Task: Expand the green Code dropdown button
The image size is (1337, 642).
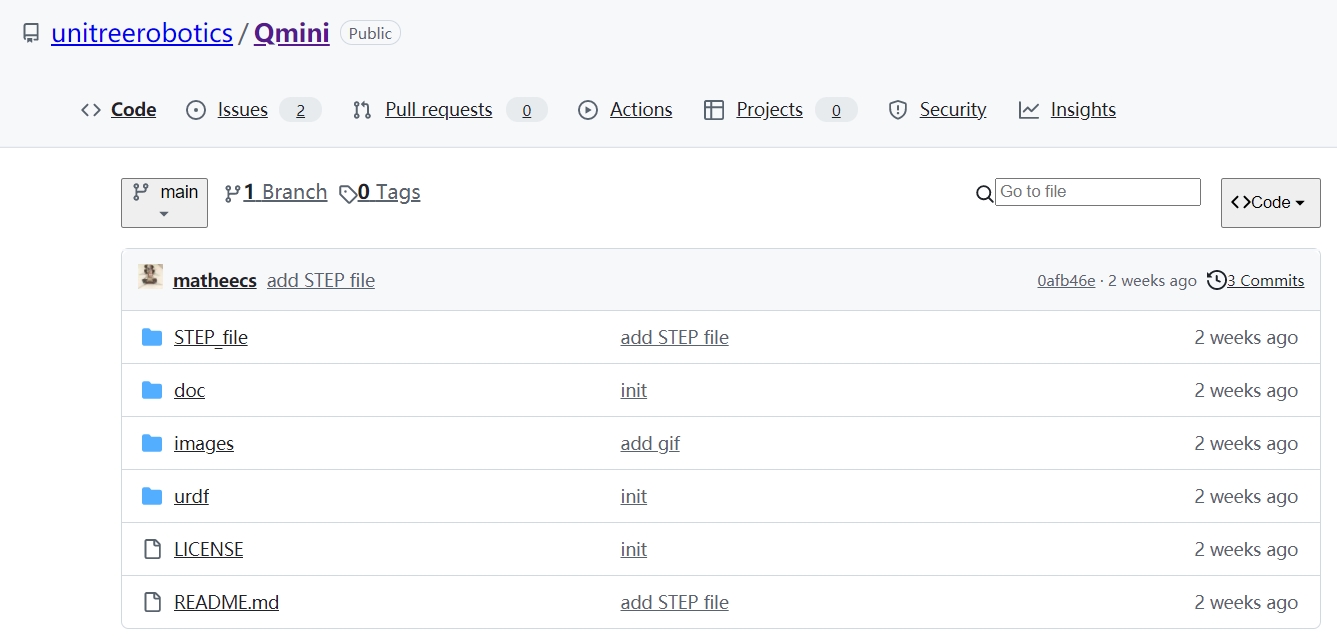Action: point(1270,202)
